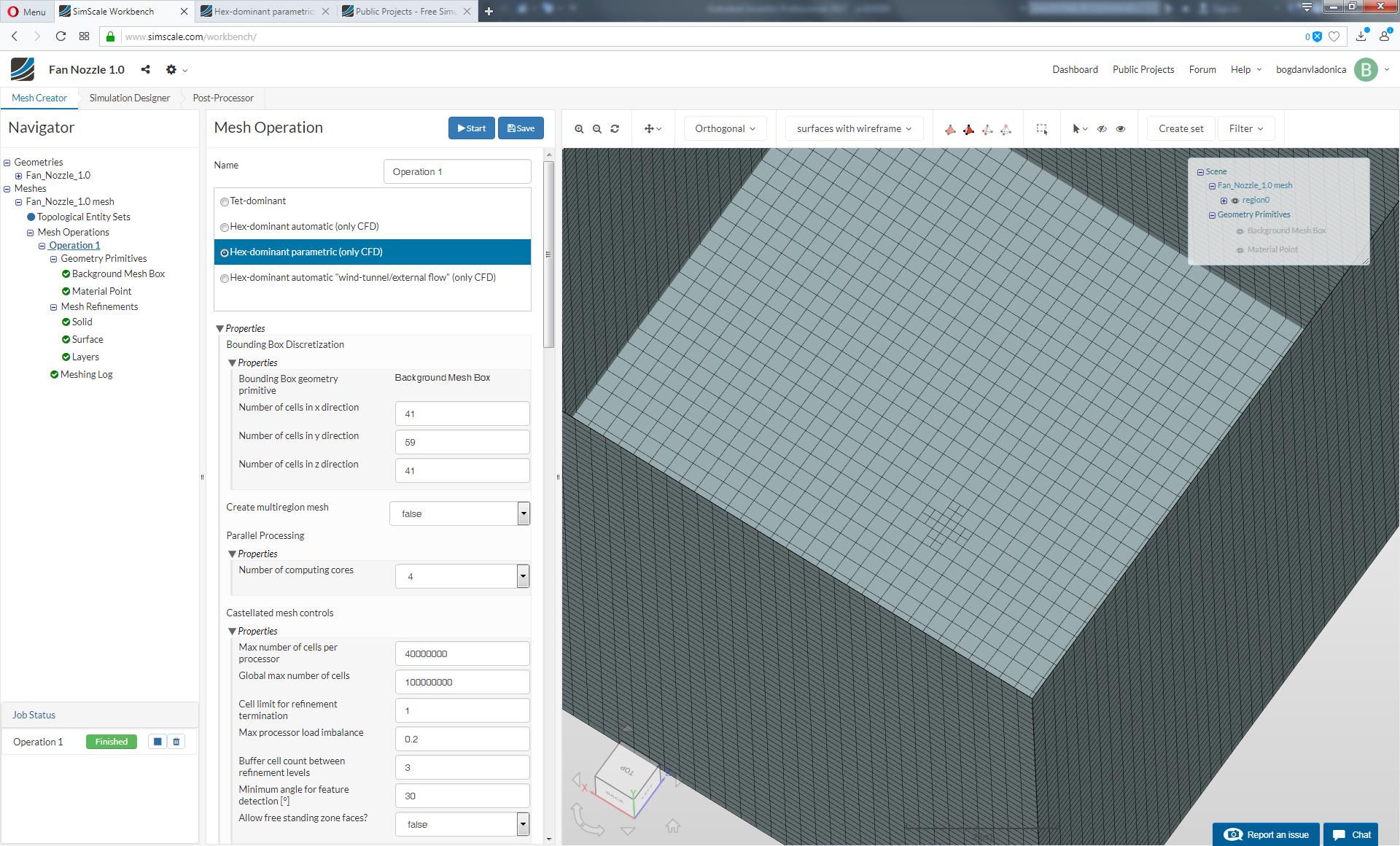Click the show all eye icon

pyautogui.click(x=1121, y=129)
